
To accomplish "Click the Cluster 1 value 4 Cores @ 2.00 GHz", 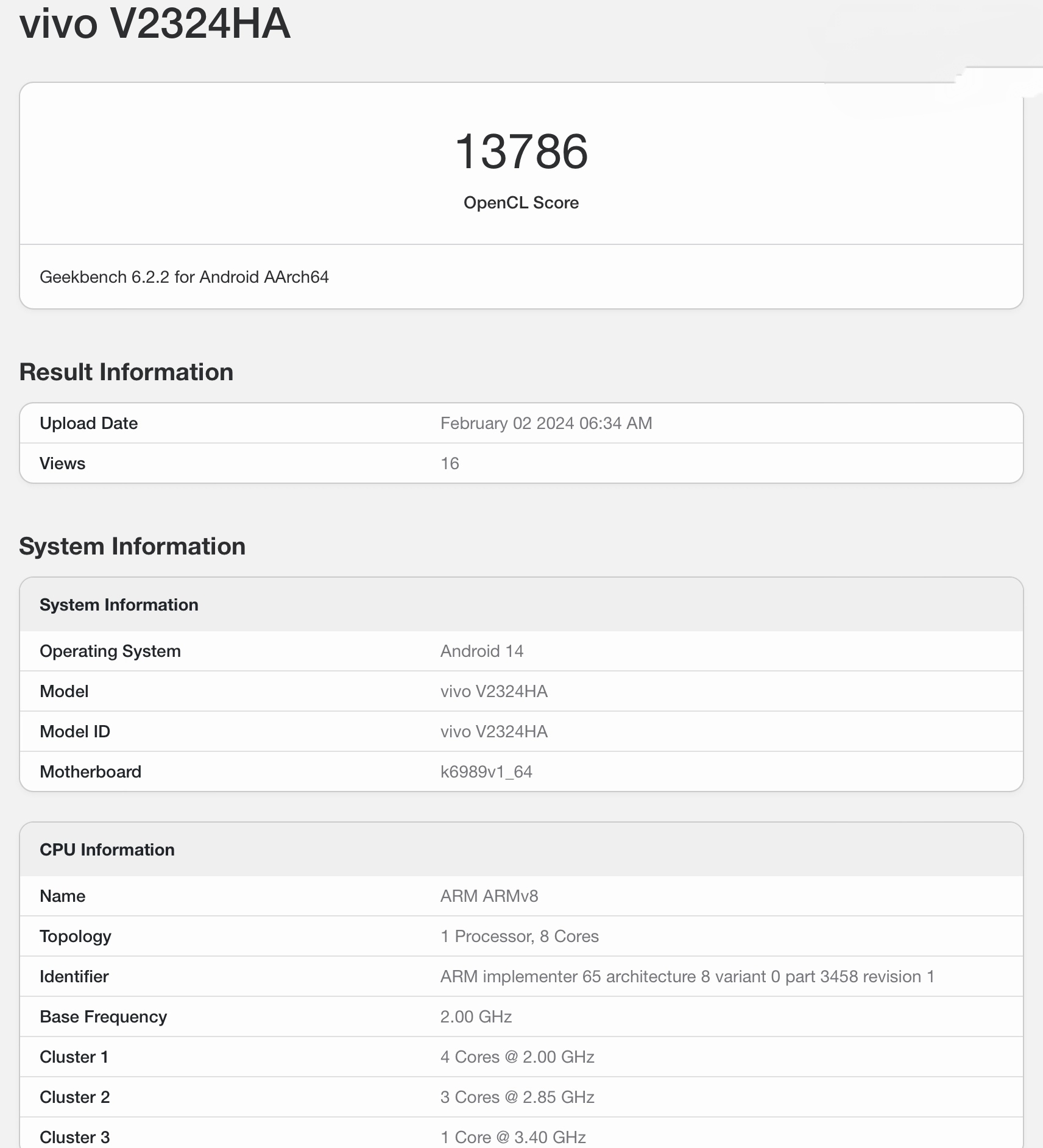I will (517, 1057).
